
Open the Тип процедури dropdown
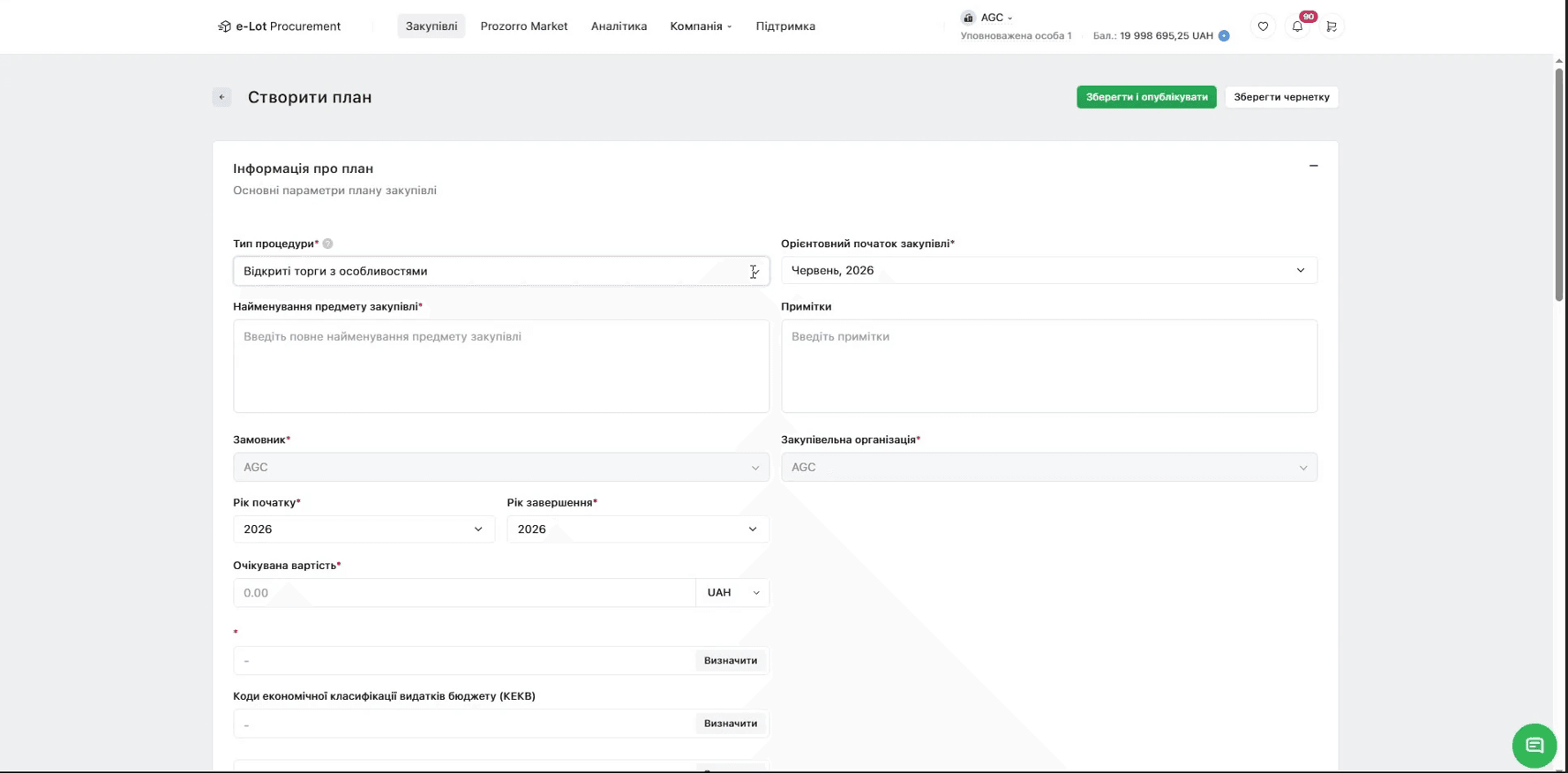pyautogui.click(x=501, y=271)
